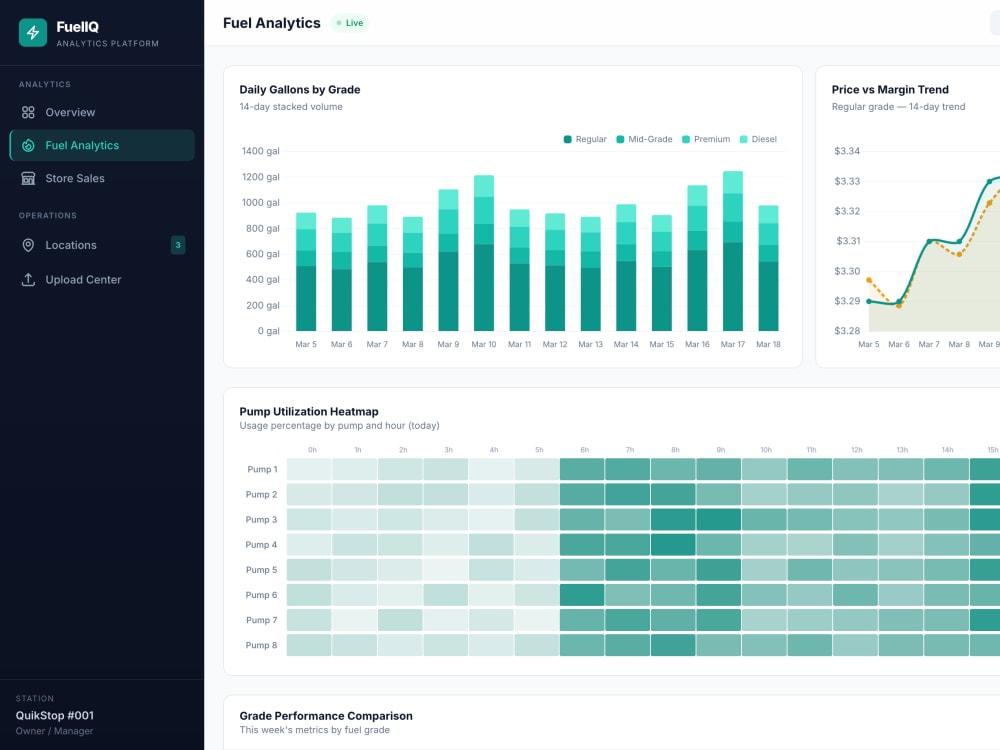Screen dimensions: 1000x750
Task: Click the Mar 9 stacked bar
Action: [x=448, y=260]
